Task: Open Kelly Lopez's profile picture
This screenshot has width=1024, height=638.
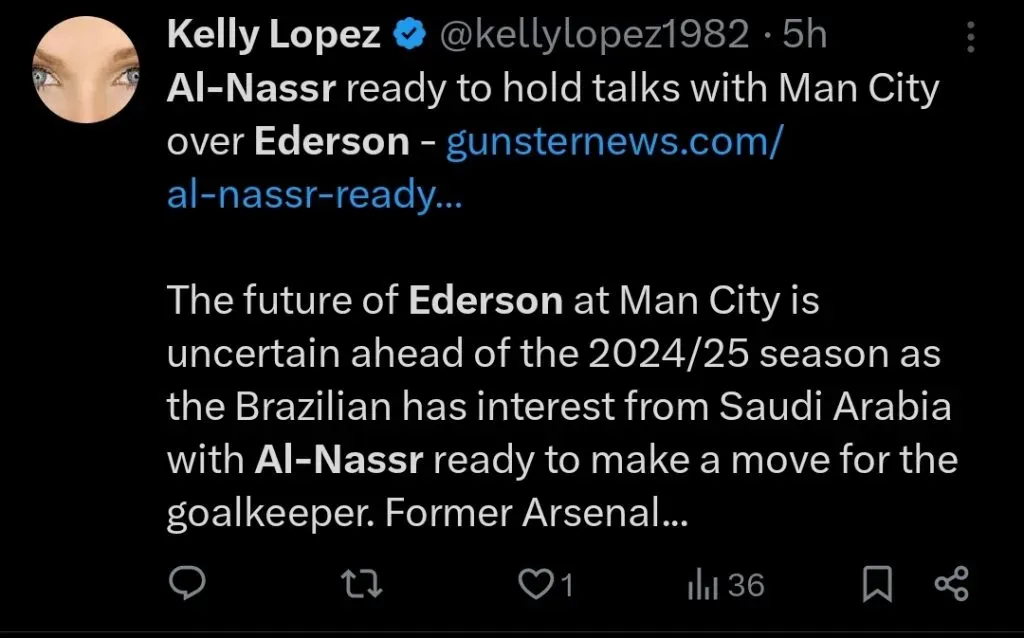Action: [x=84, y=70]
